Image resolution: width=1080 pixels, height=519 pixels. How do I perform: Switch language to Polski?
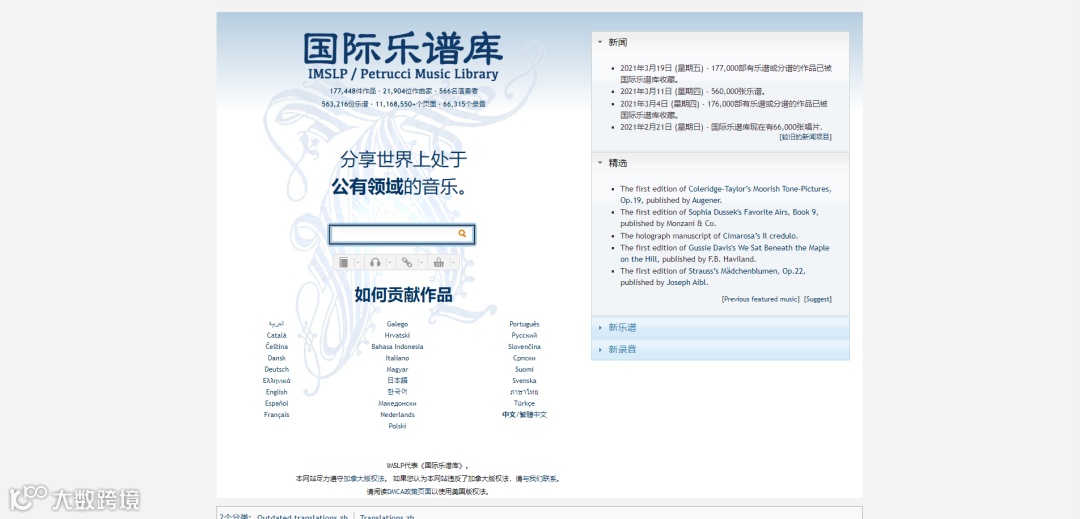397,426
